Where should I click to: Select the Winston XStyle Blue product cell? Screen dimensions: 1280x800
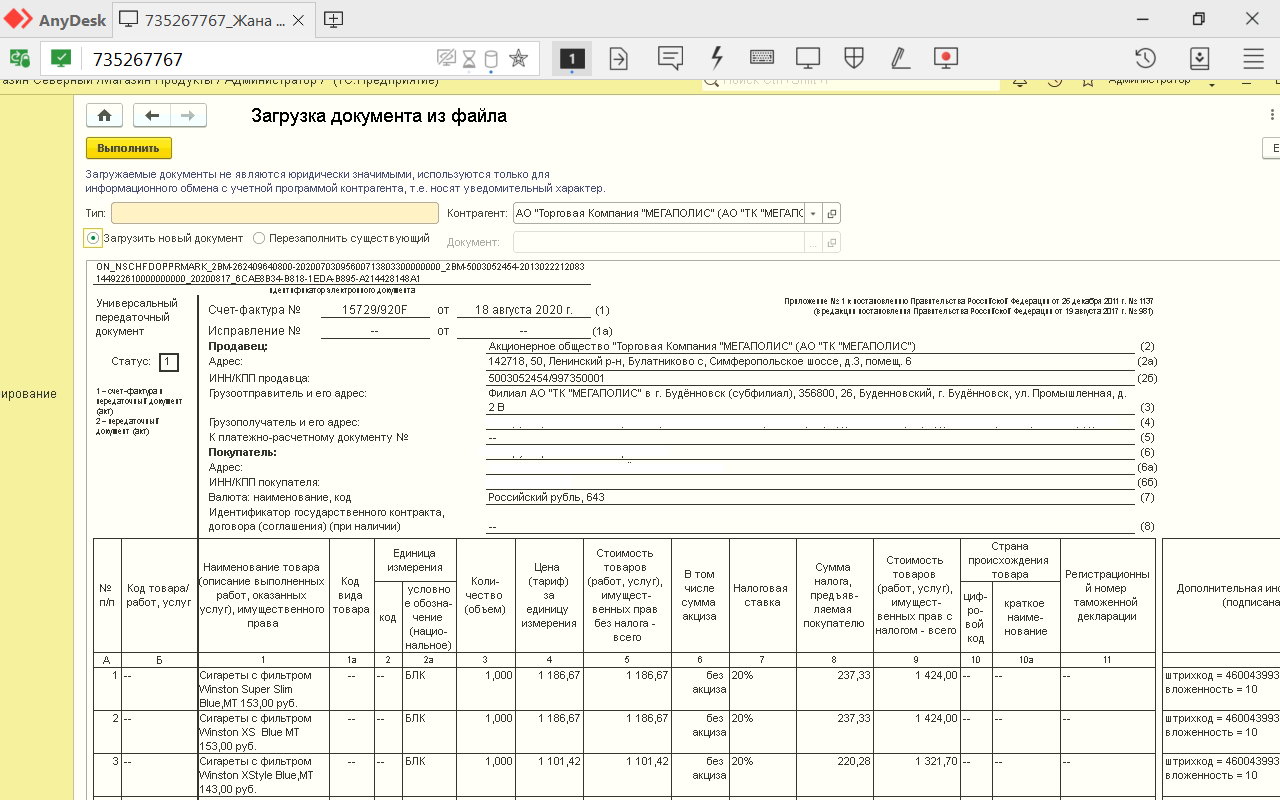pyautogui.click(x=264, y=775)
